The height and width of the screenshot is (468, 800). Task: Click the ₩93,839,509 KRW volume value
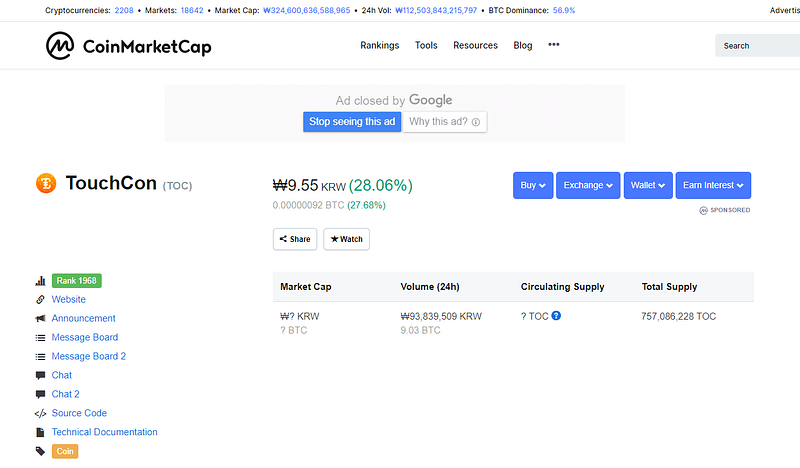click(441, 316)
